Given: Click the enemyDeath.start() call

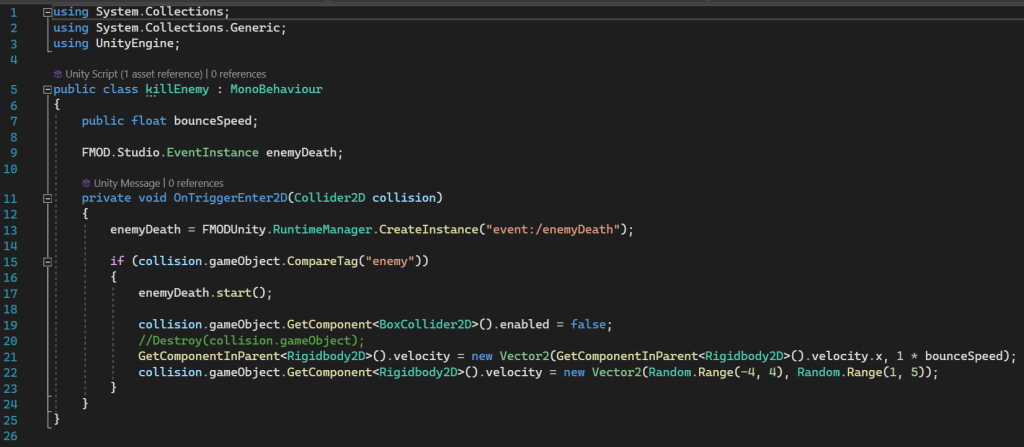Looking at the screenshot, I should coord(205,293).
